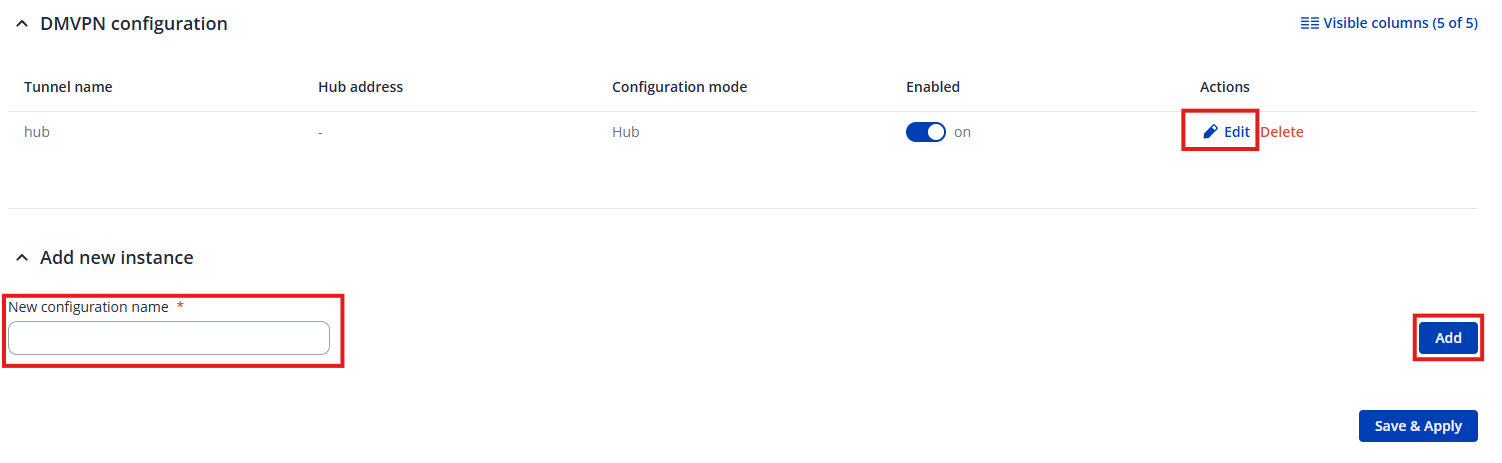Click the Enabled column header

(x=932, y=87)
